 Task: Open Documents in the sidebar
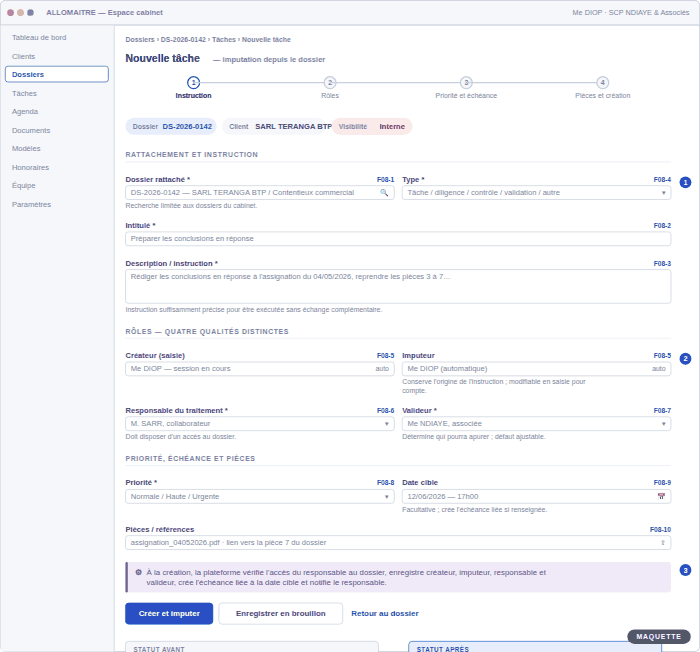31,130
